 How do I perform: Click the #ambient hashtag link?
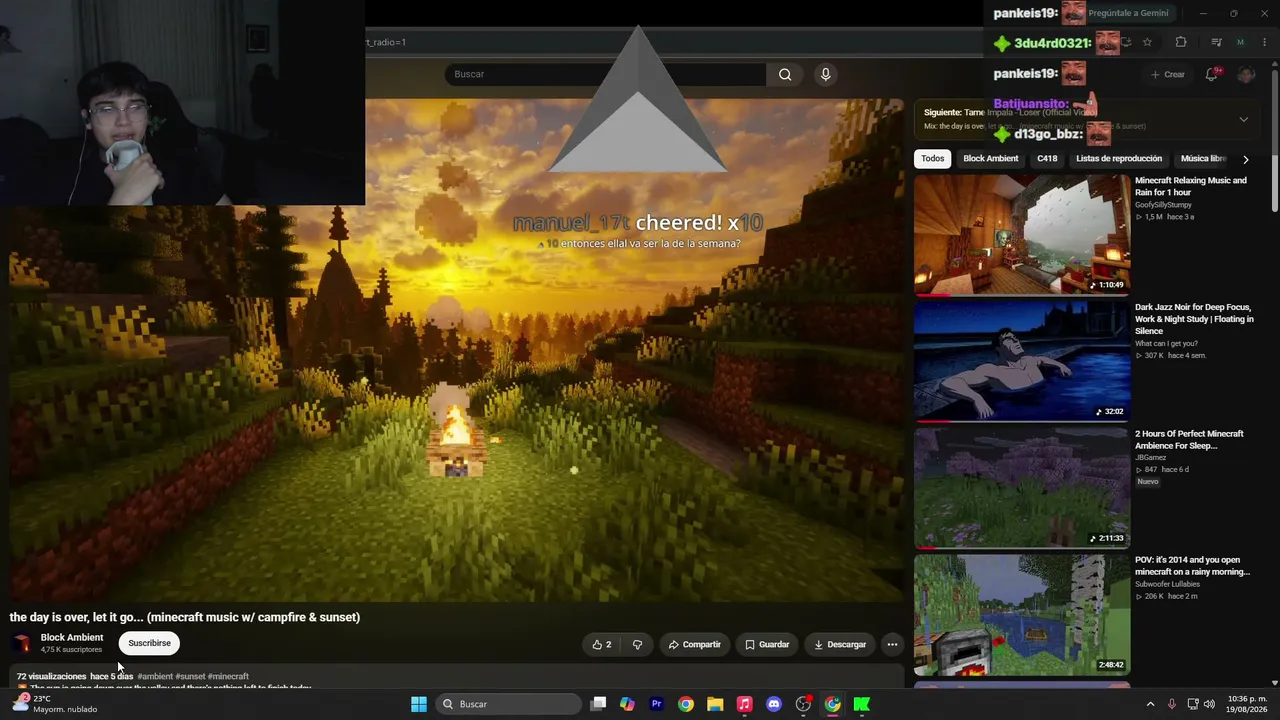(x=155, y=677)
